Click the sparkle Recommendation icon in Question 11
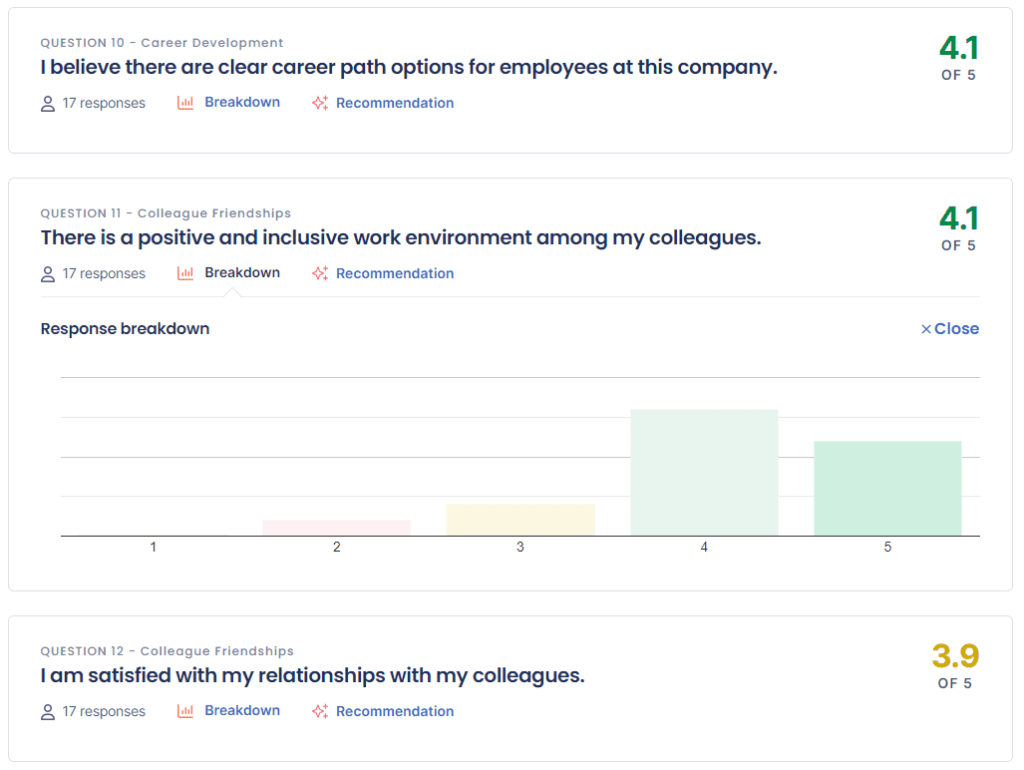 320,273
